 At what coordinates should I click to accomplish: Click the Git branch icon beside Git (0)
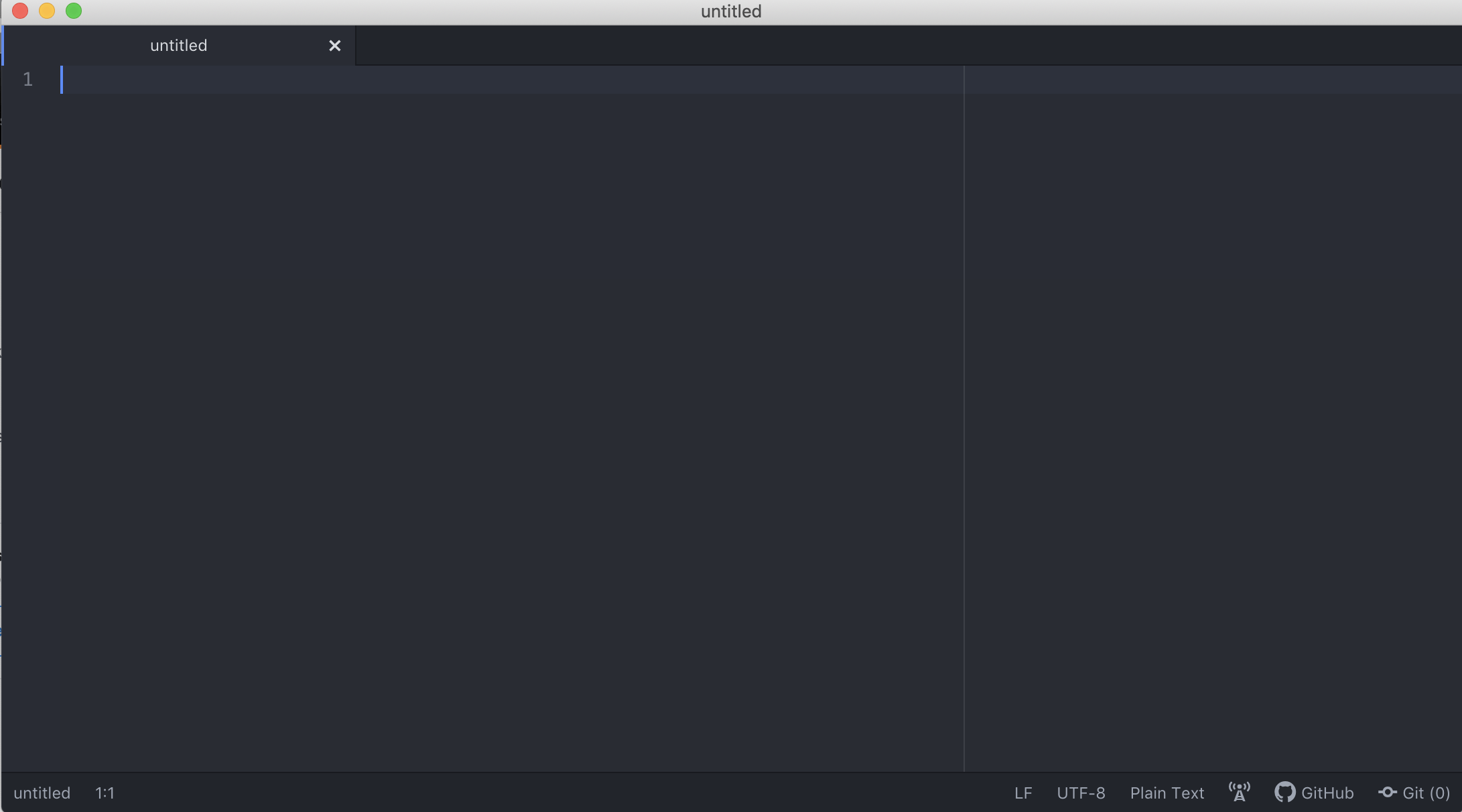(1387, 793)
